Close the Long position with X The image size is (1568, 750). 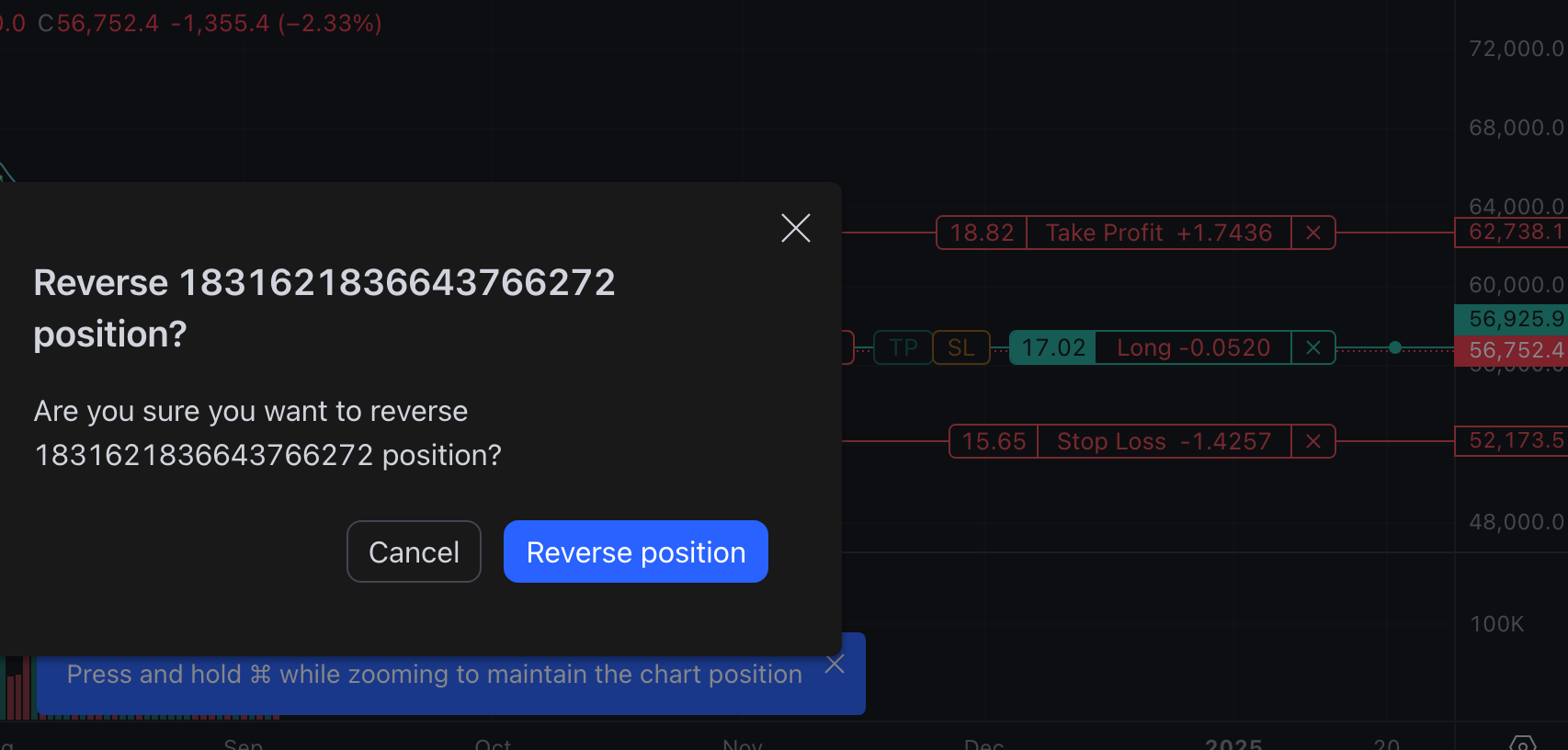tap(1313, 347)
